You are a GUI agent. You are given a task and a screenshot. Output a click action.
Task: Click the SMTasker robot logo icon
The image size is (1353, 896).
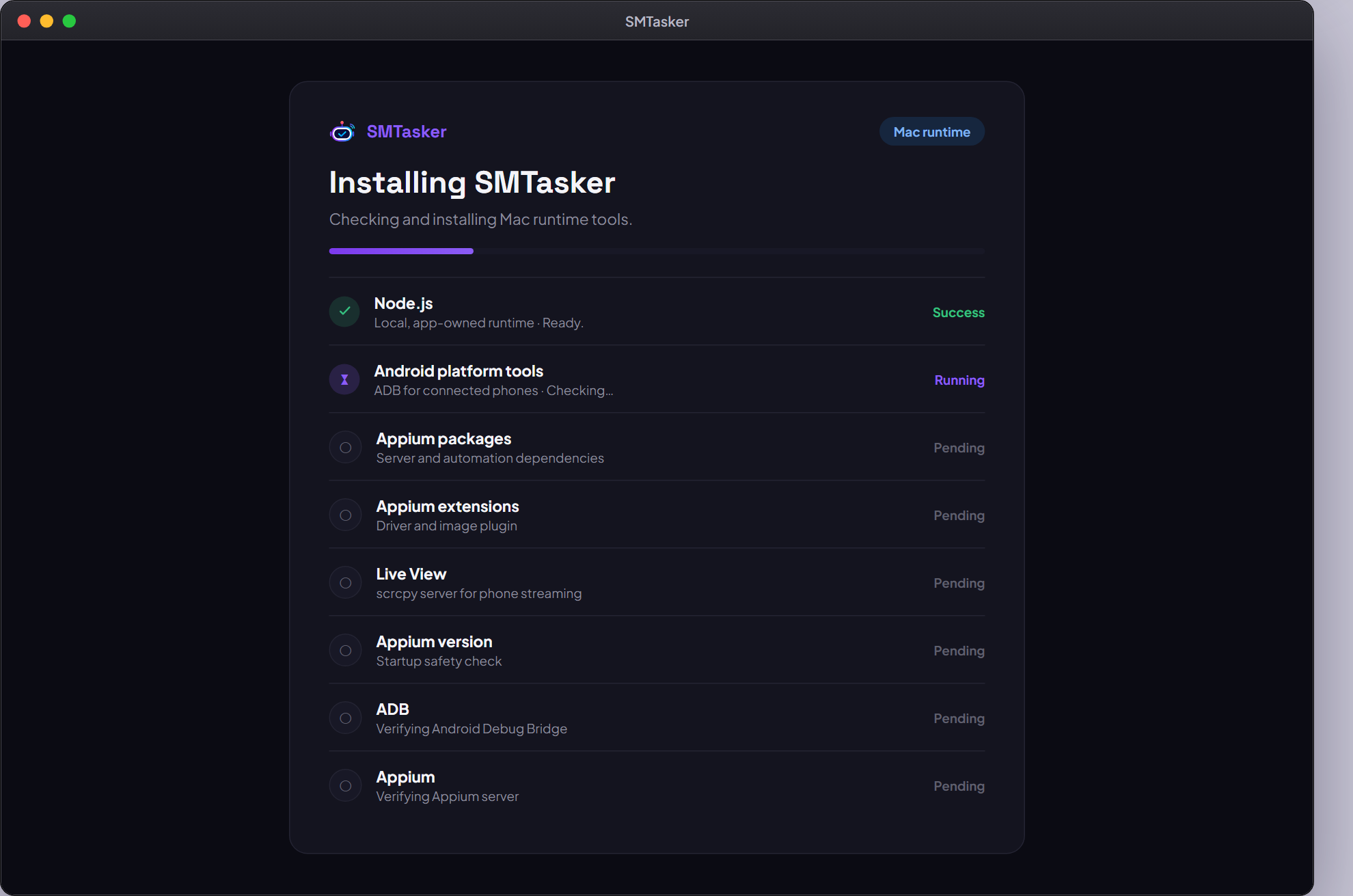tap(342, 131)
